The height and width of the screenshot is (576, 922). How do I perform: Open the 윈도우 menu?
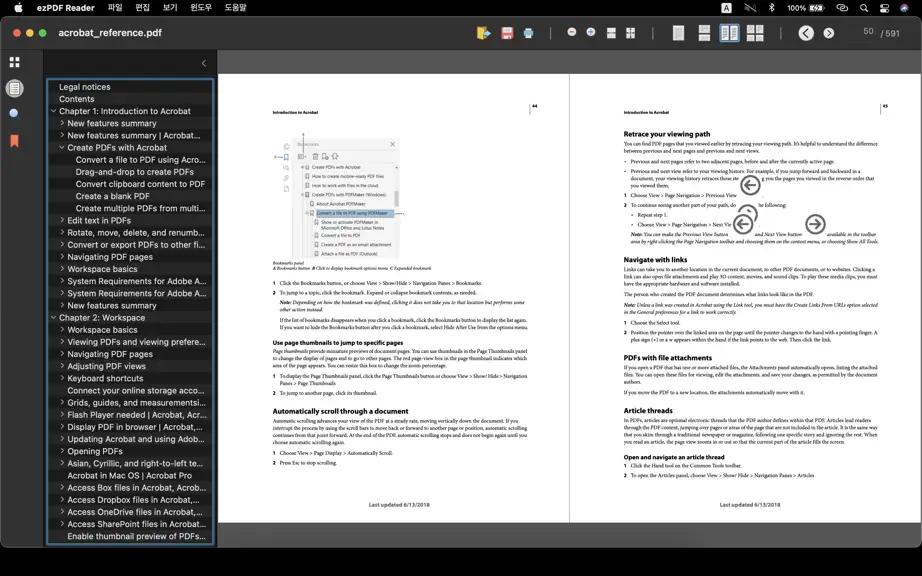tap(201, 8)
